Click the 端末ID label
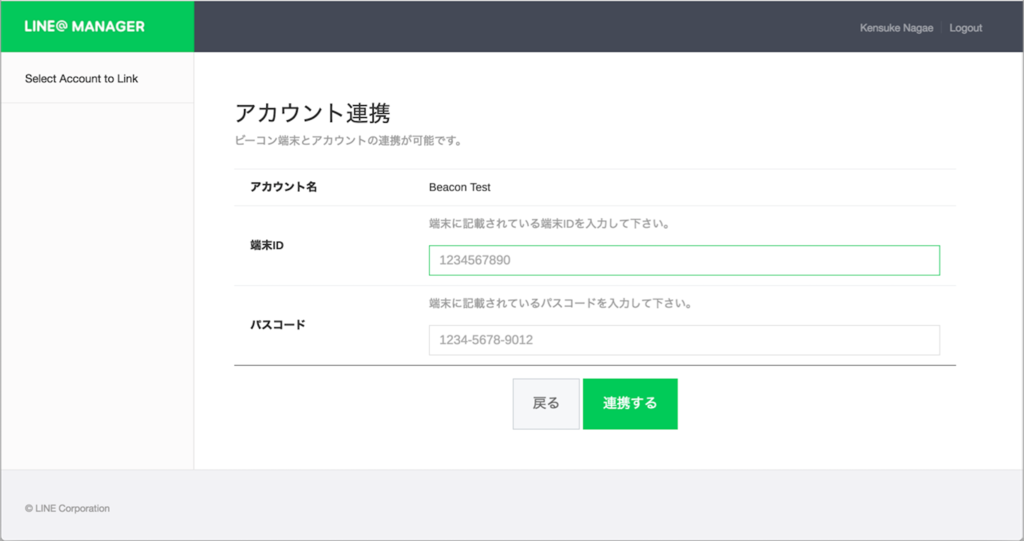Screen dimensions: 1024x541 266,245
